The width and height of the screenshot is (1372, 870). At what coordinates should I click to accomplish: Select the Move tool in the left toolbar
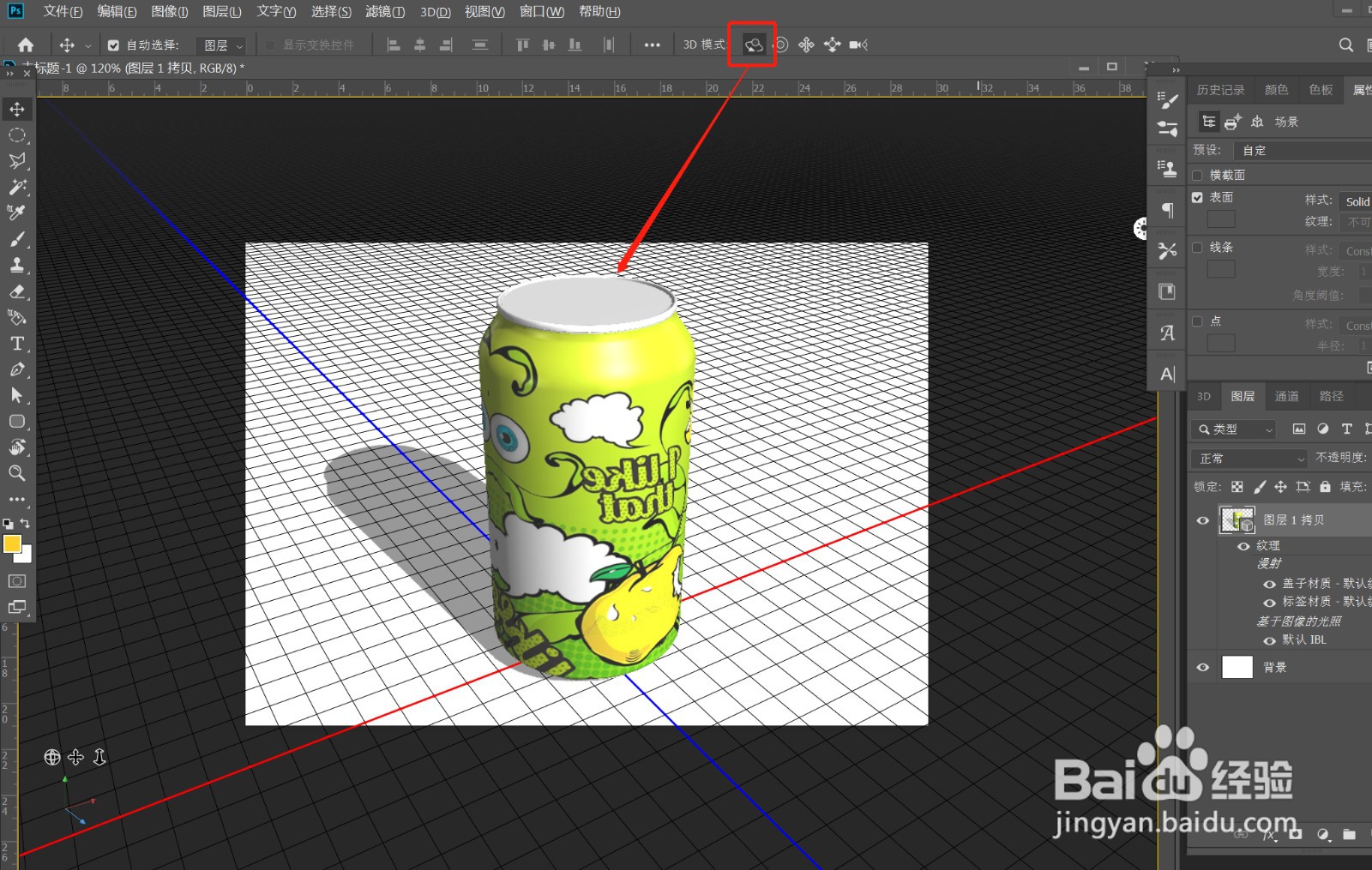[x=17, y=109]
